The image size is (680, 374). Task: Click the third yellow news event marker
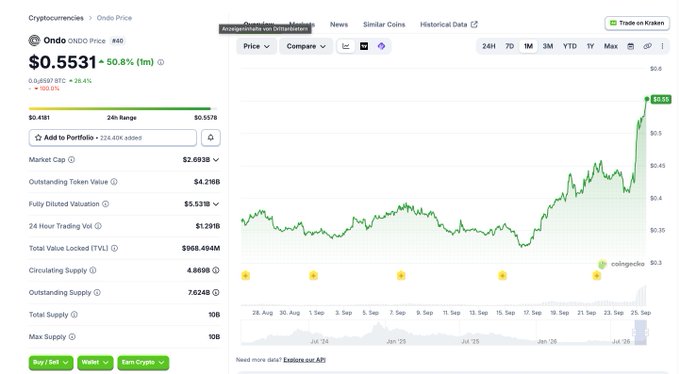[x=401, y=276]
